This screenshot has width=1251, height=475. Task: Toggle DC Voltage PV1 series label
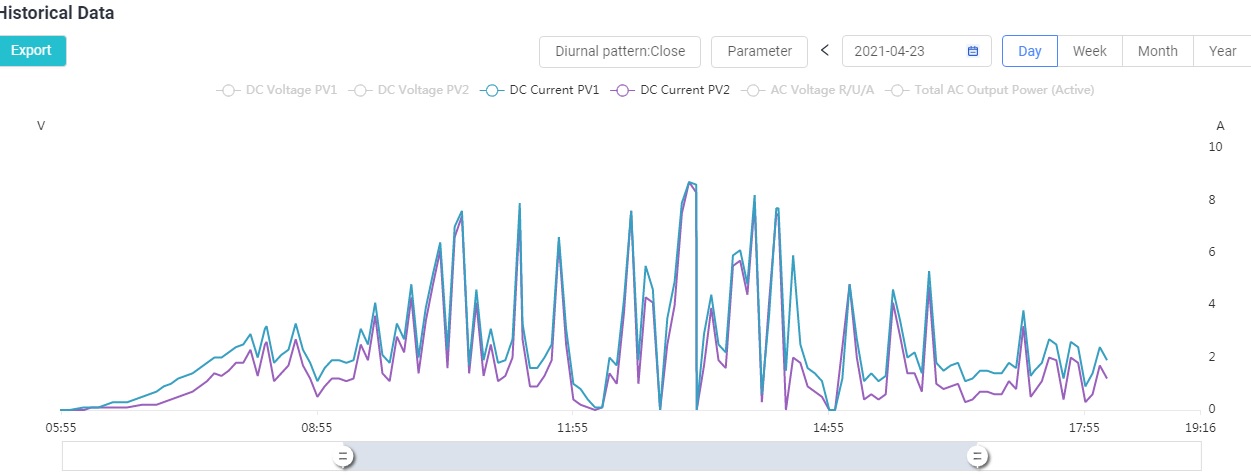(291, 90)
